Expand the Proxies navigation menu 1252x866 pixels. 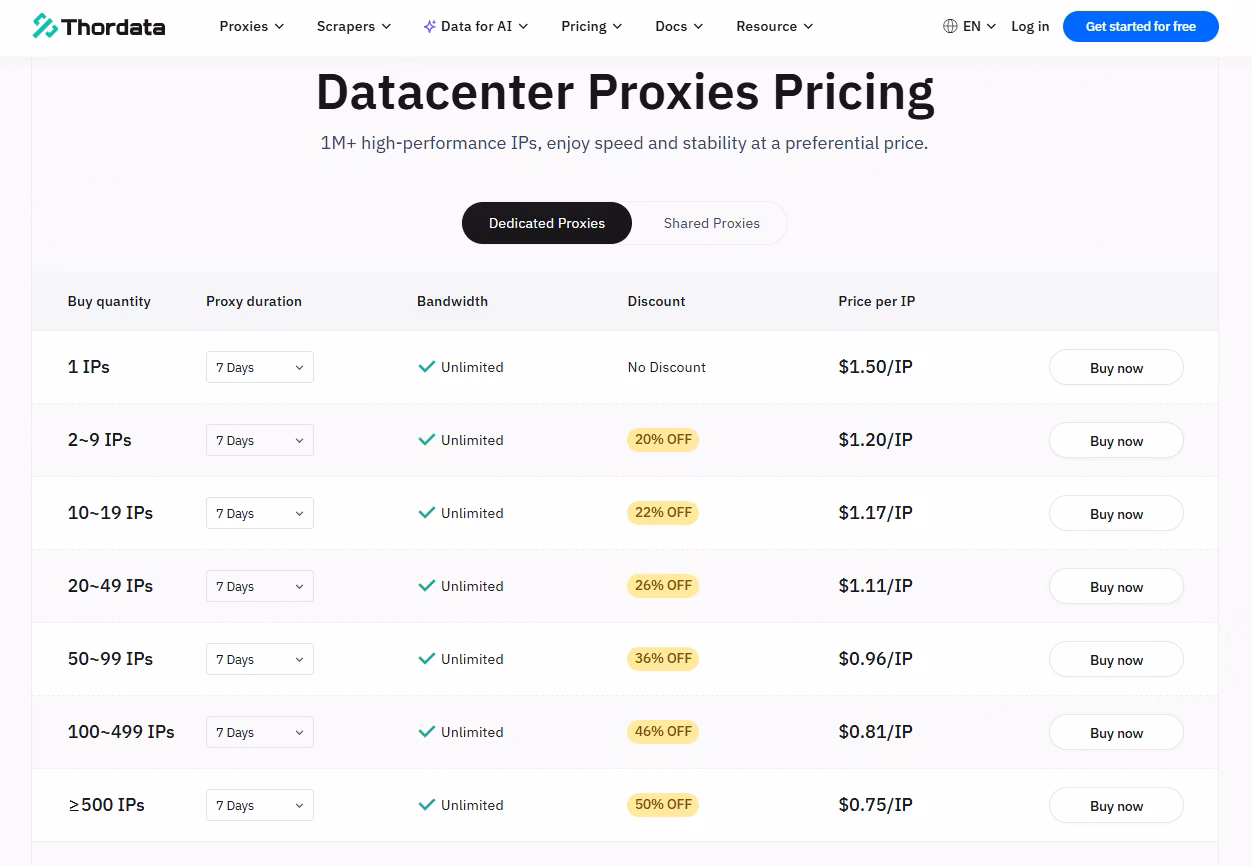point(252,27)
